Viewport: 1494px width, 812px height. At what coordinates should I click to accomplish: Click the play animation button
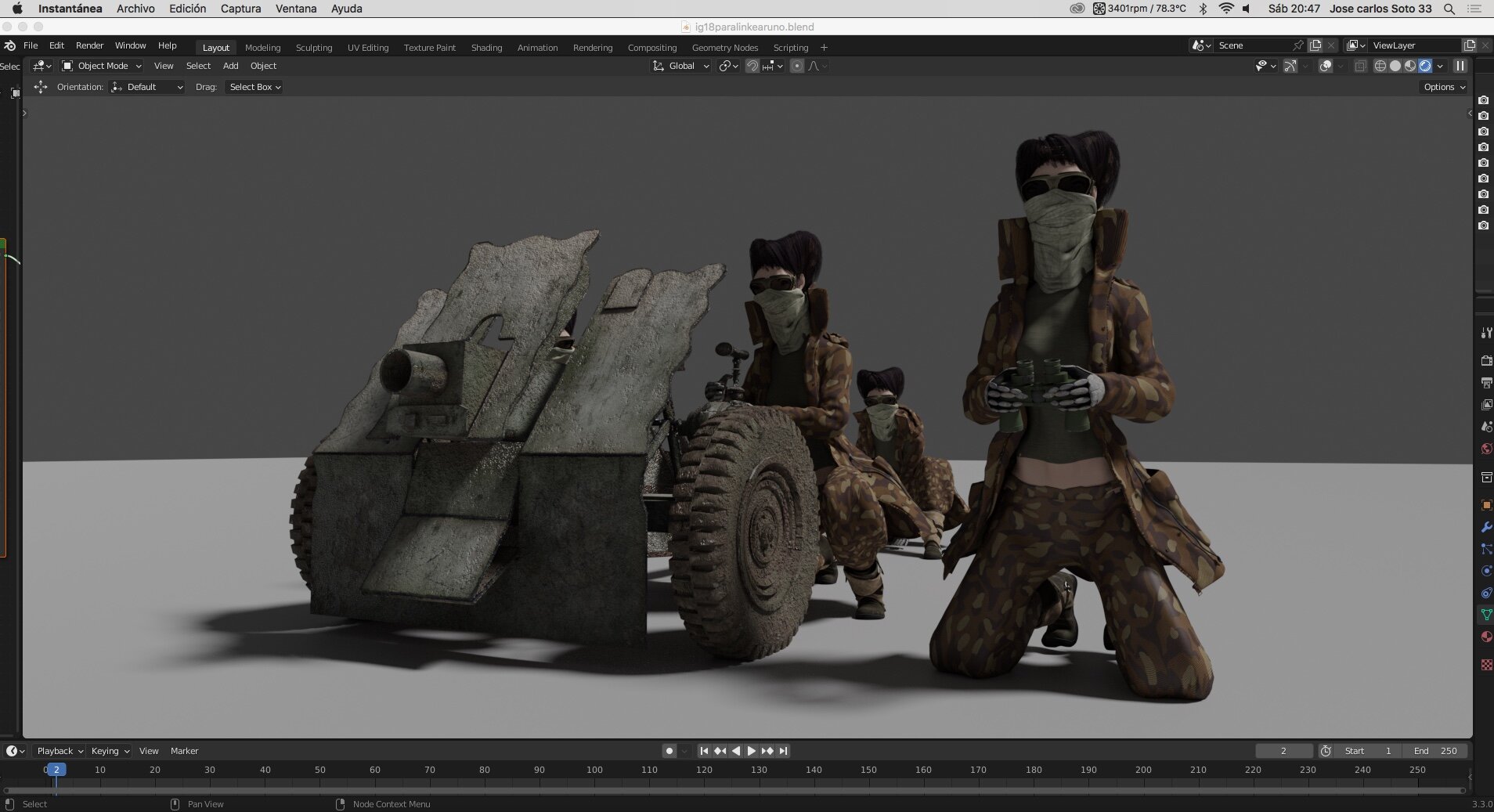(x=752, y=751)
